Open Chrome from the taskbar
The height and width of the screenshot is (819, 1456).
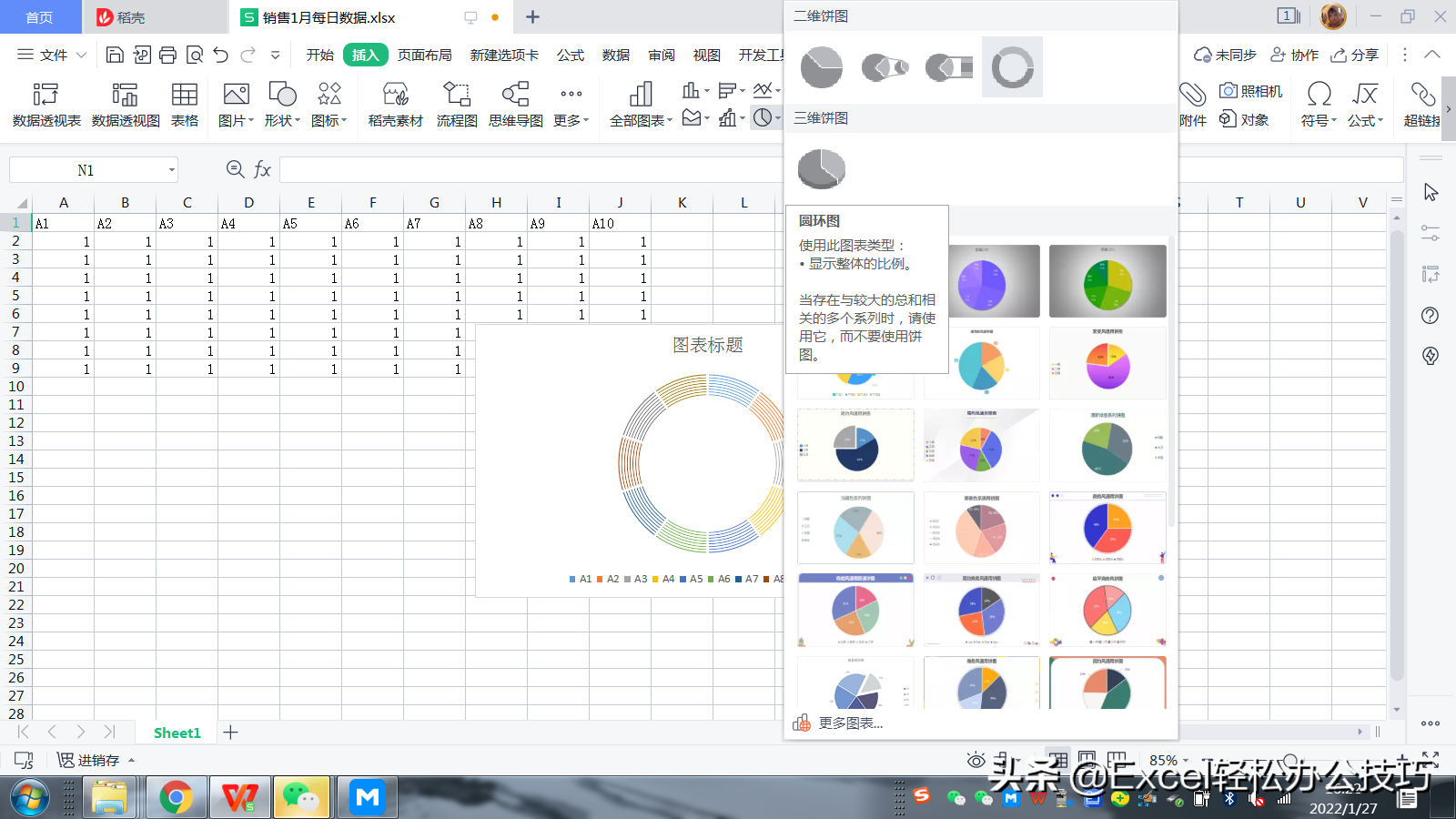[x=176, y=798]
